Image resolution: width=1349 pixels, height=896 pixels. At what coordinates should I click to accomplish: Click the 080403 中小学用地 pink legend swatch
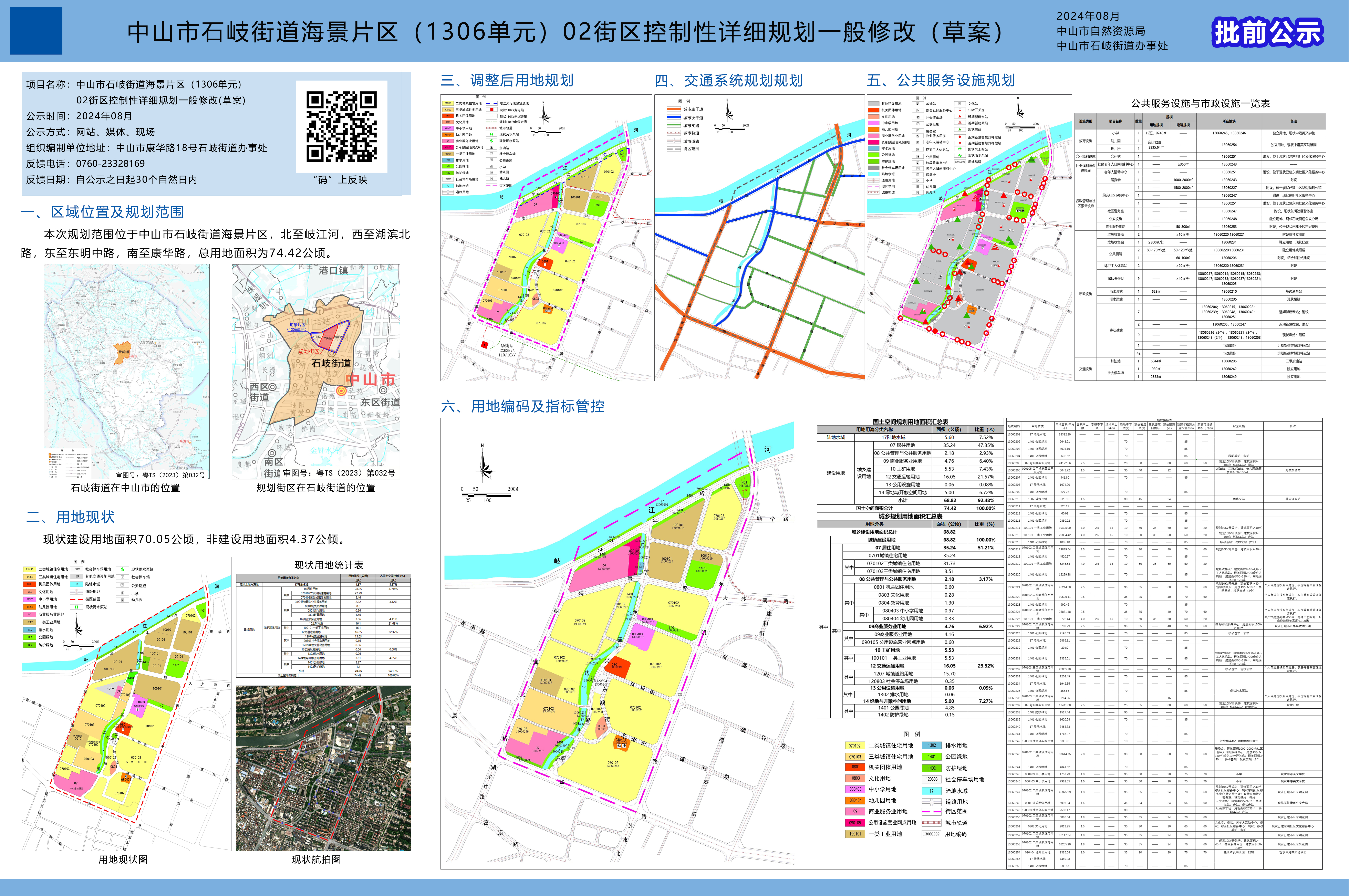(x=854, y=789)
